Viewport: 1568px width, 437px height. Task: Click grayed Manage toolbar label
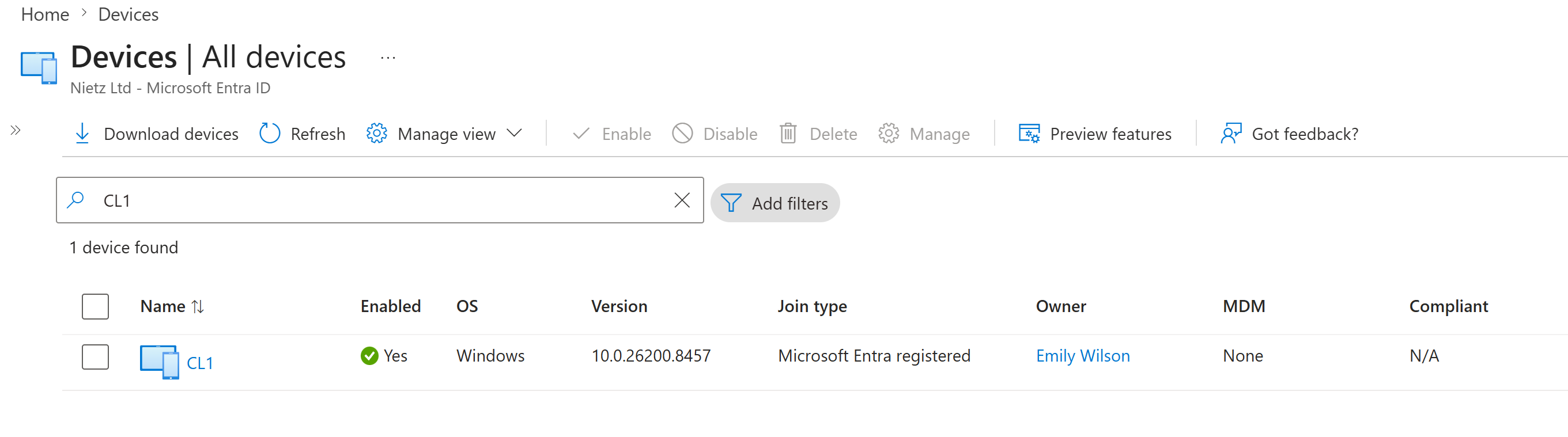coord(939,134)
